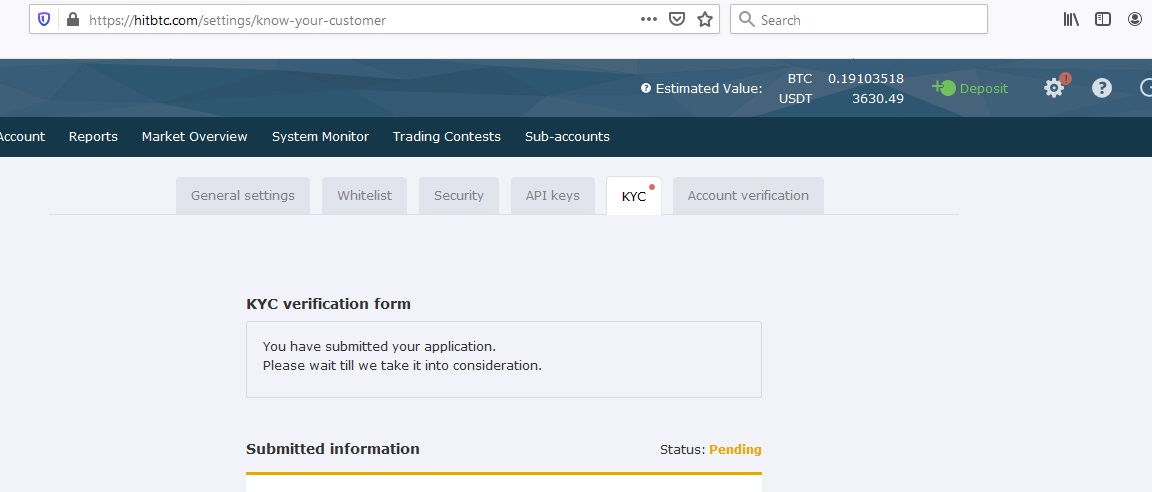
Task: Click the Pending status text
Action: [735, 449]
